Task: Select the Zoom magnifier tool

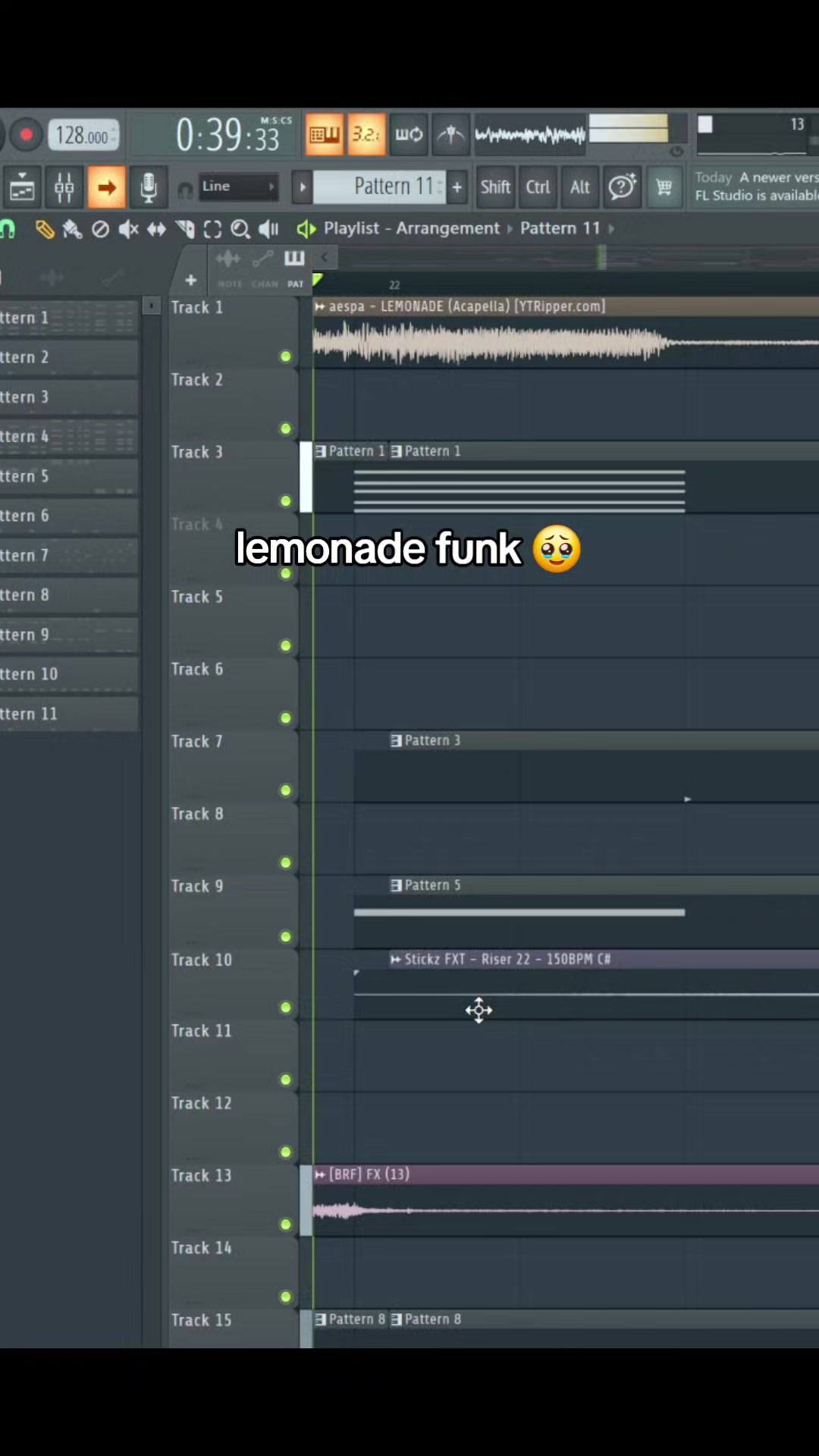Action: click(x=240, y=229)
